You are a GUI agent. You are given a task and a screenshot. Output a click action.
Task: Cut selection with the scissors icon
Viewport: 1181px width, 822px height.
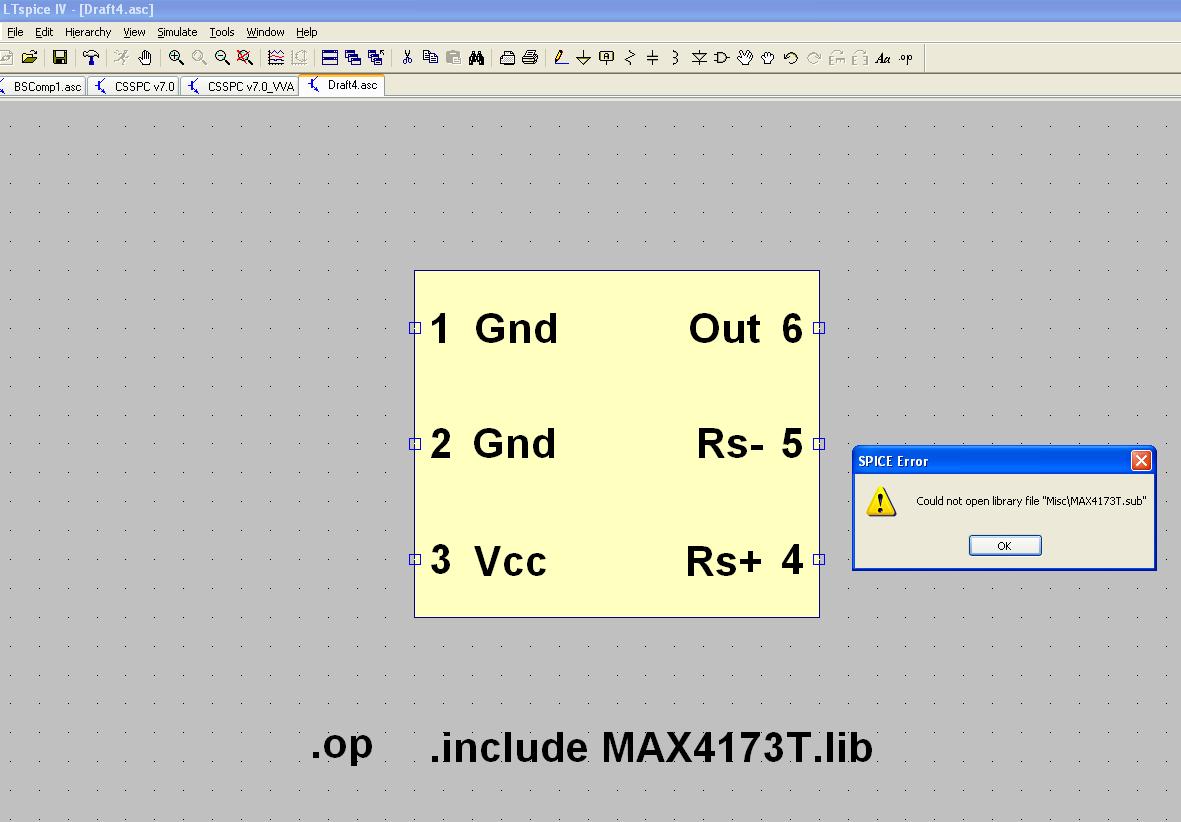(x=407, y=57)
